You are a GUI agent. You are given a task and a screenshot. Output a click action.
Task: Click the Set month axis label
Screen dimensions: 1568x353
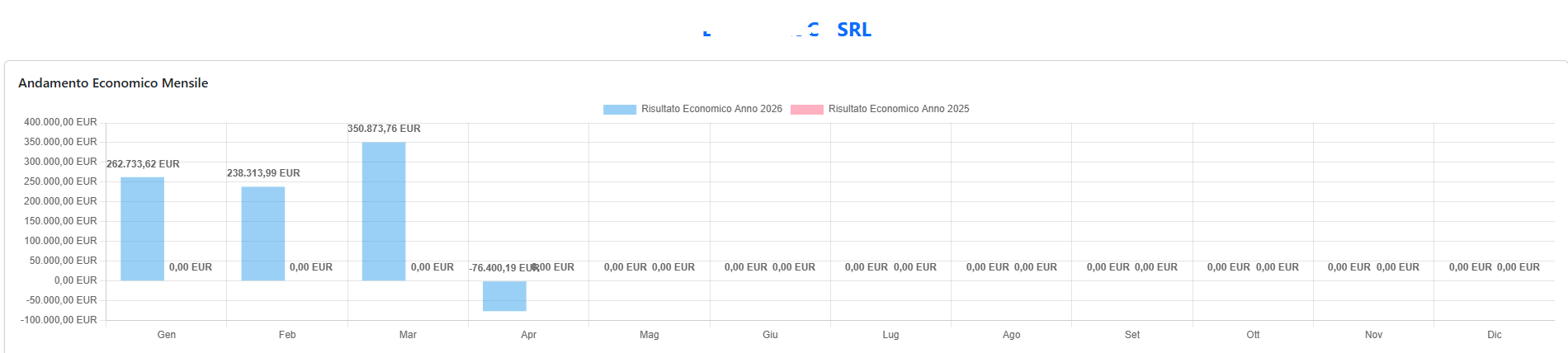tap(1131, 335)
